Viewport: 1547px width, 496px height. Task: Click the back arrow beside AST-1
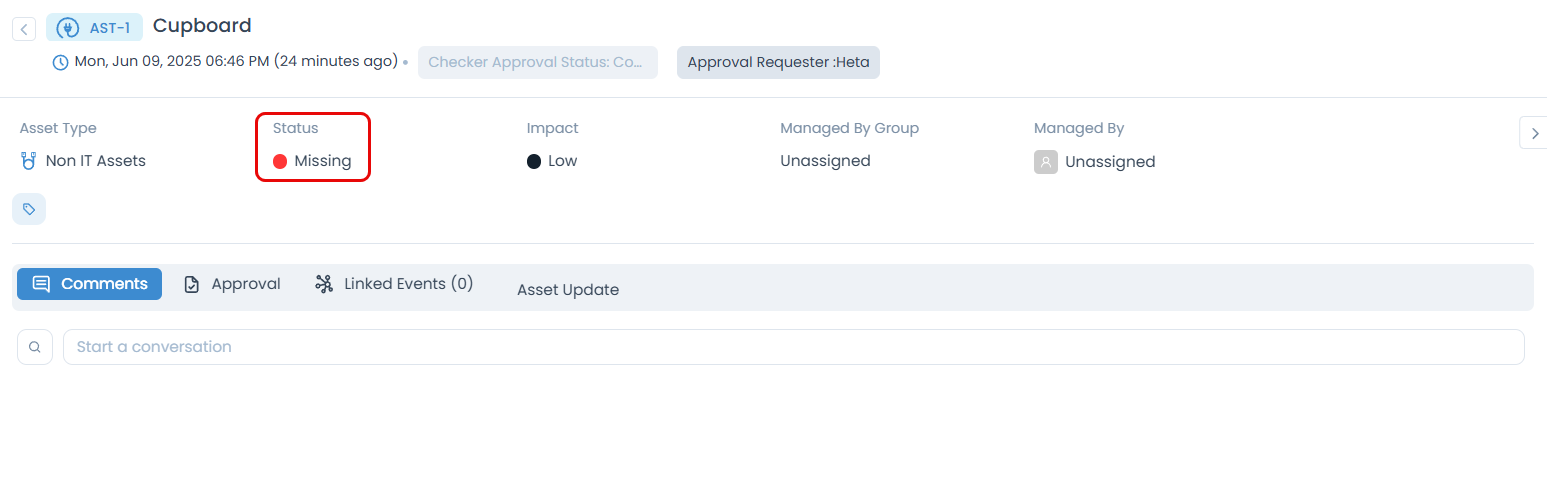[x=24, y=29]
